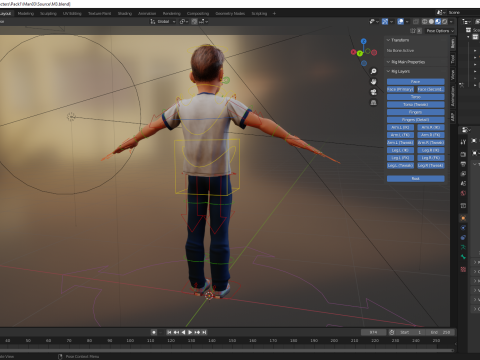Open the Physics properties tab icon
This screenshot has height=360, width=480.
tap(463, 228)
